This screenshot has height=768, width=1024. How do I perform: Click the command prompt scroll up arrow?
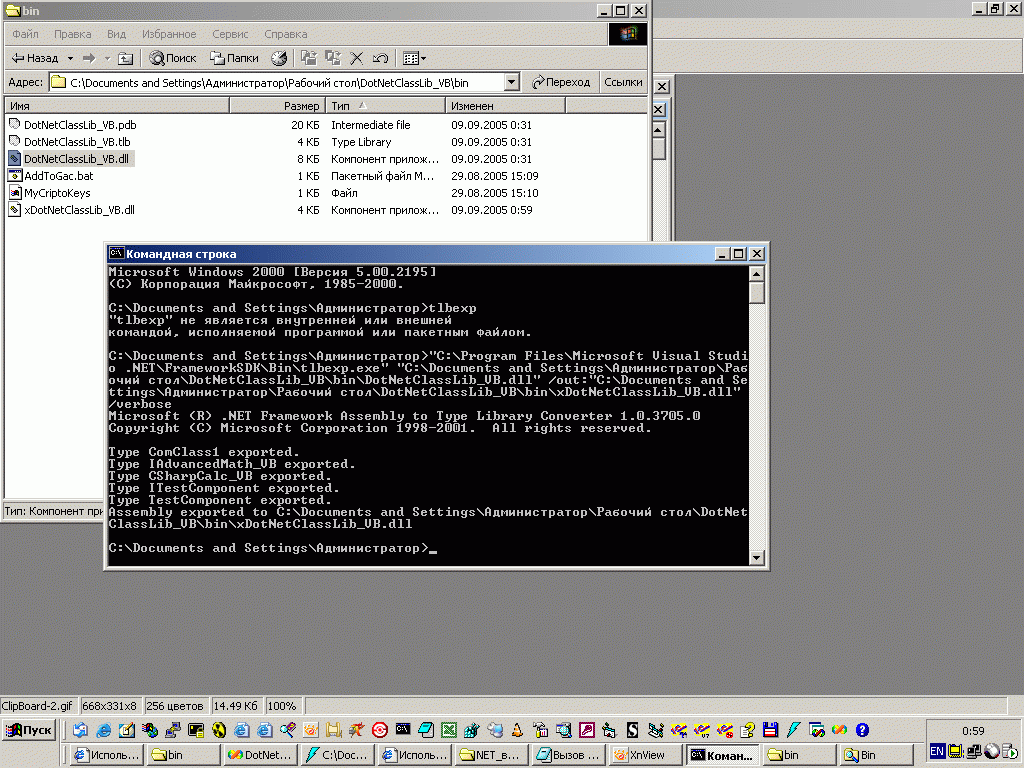(x=757, y=274)
